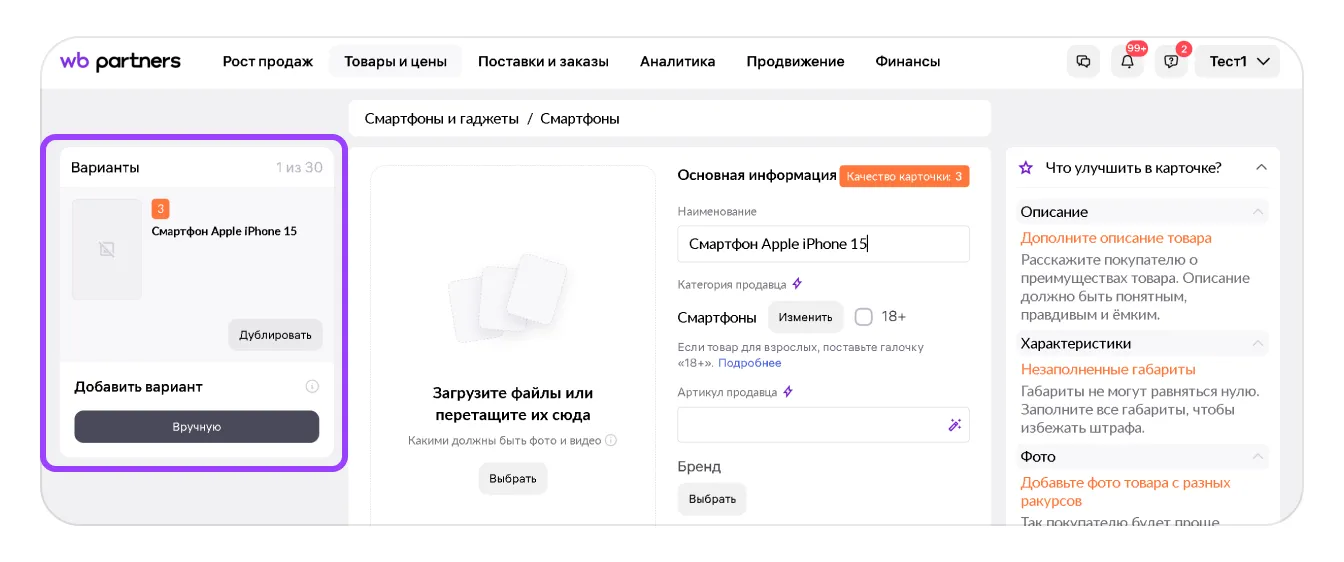
Task: Open the Тест1 account dropdown
Action: tap(1238, 62)
